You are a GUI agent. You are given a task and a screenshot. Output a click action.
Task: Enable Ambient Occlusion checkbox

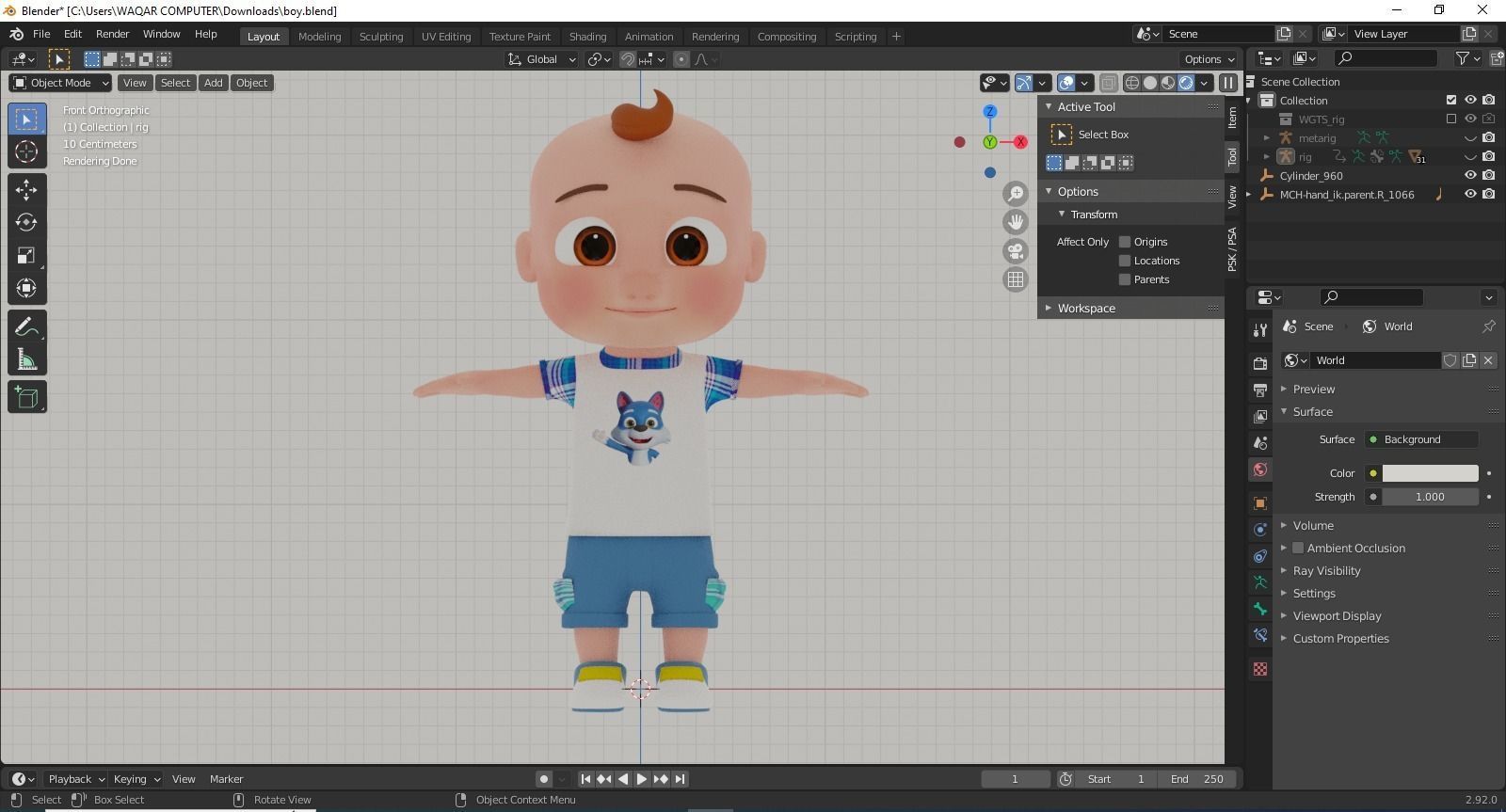click(x=1298, y=548)
